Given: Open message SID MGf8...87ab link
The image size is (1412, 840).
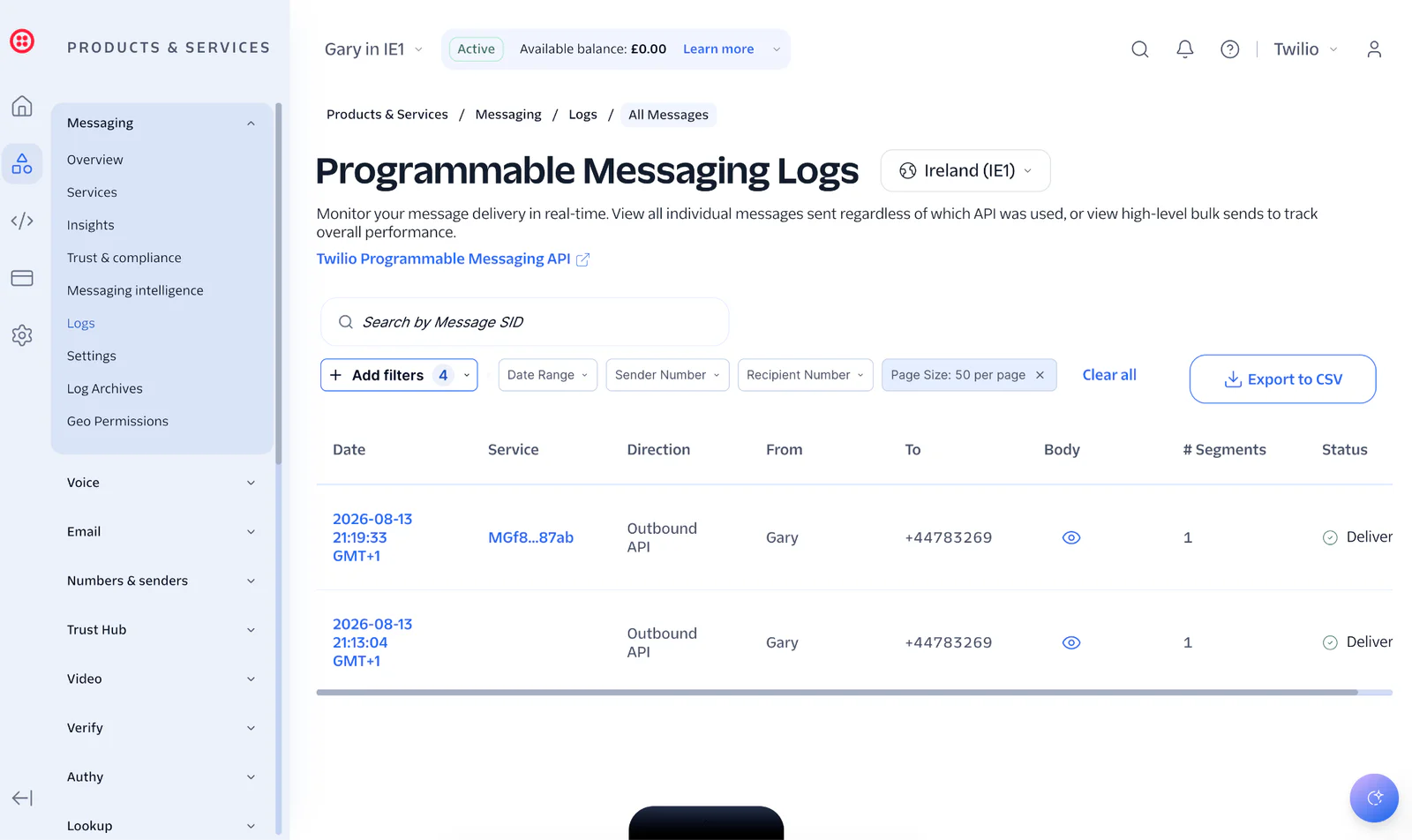Looking at the screenshot, I should pos(530,537).
